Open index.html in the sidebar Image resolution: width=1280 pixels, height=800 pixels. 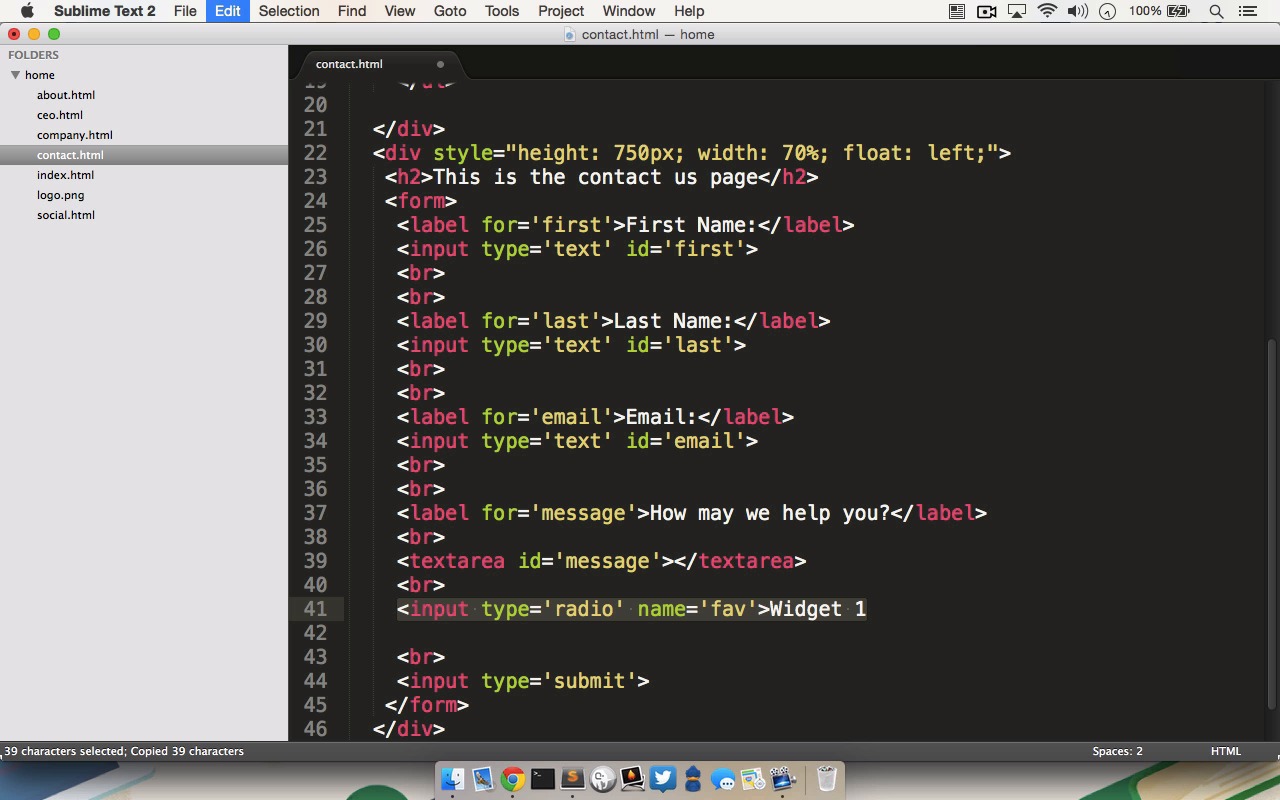tap(66, 175)
